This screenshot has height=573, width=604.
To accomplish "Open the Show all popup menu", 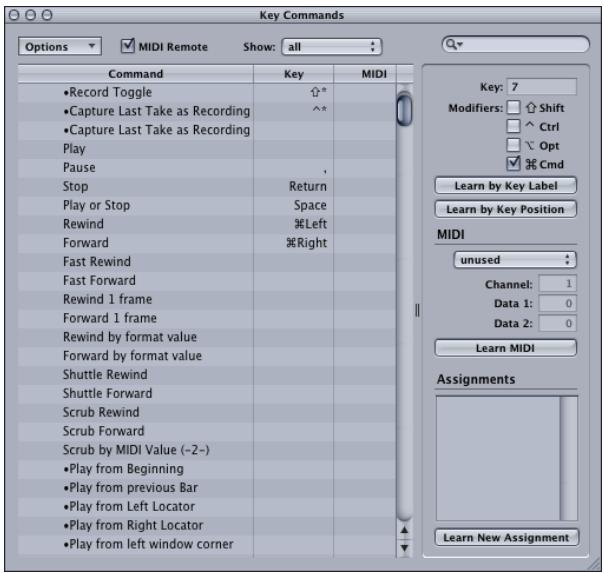I will tap(332, 47).
